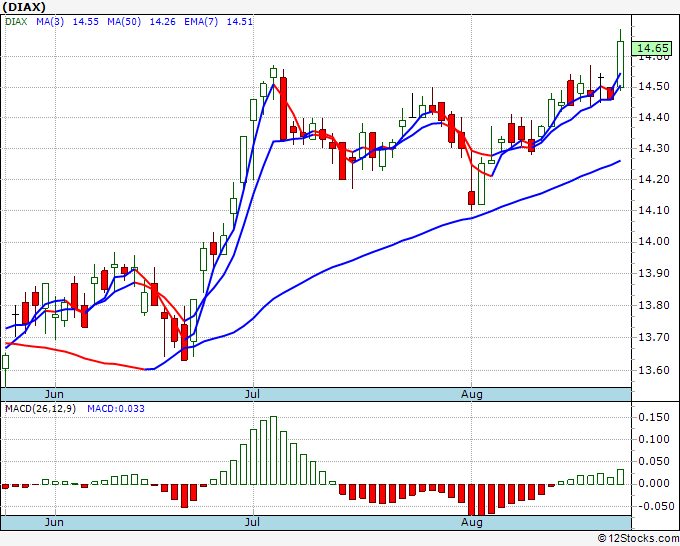Viewport: 680px width, 546px height.
Task: Click the 13.90 price axis label
Action: [654, 273]
